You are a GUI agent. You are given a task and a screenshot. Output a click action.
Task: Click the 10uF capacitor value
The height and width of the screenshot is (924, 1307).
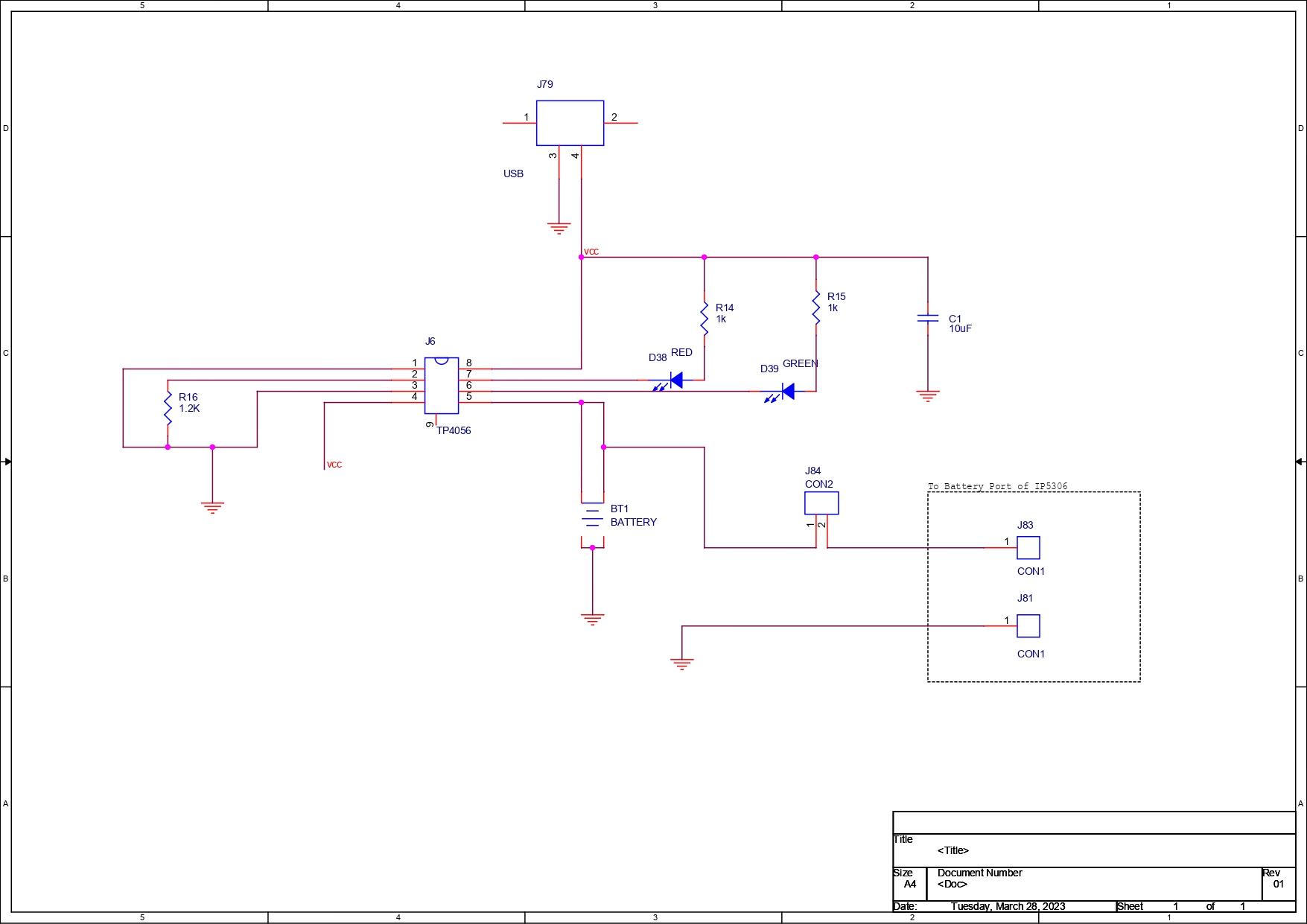pos(960,328)
